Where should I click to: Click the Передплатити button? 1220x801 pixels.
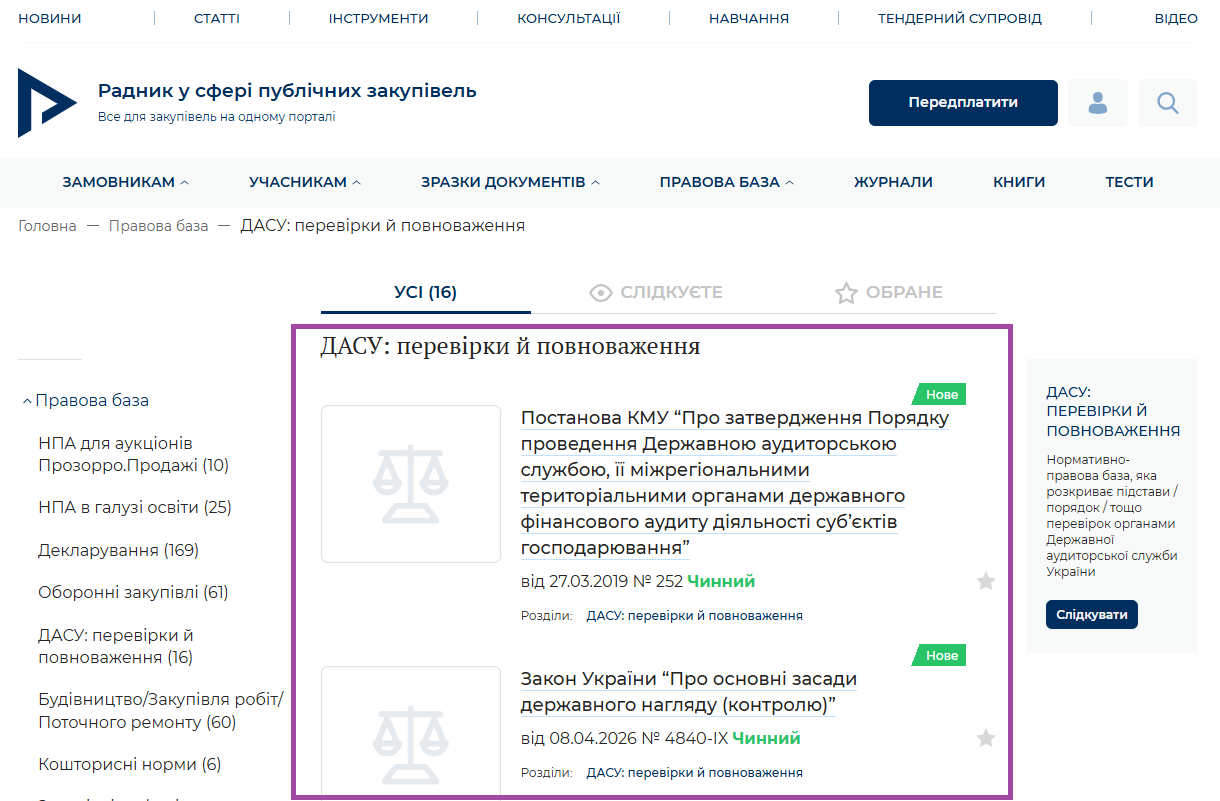963,103
